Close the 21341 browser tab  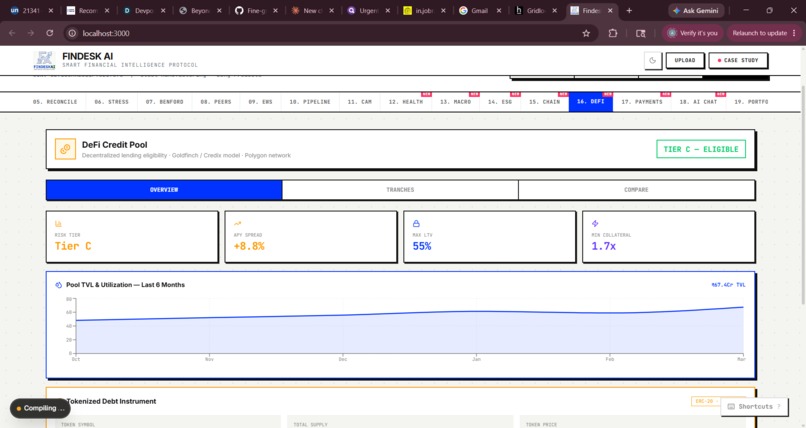tap(51, 10)
